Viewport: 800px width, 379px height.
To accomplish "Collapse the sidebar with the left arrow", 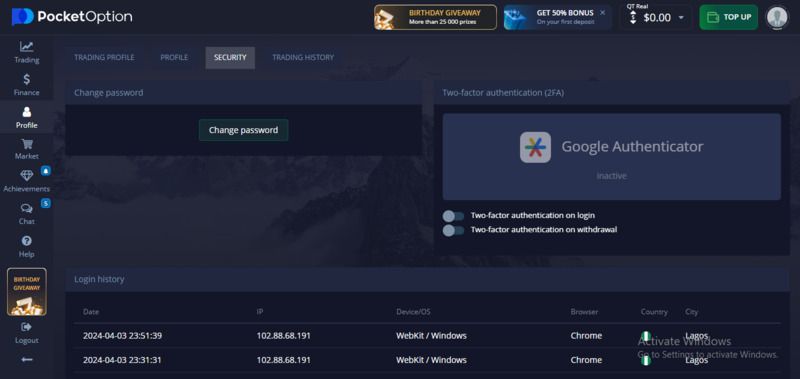I will [27, 360].
